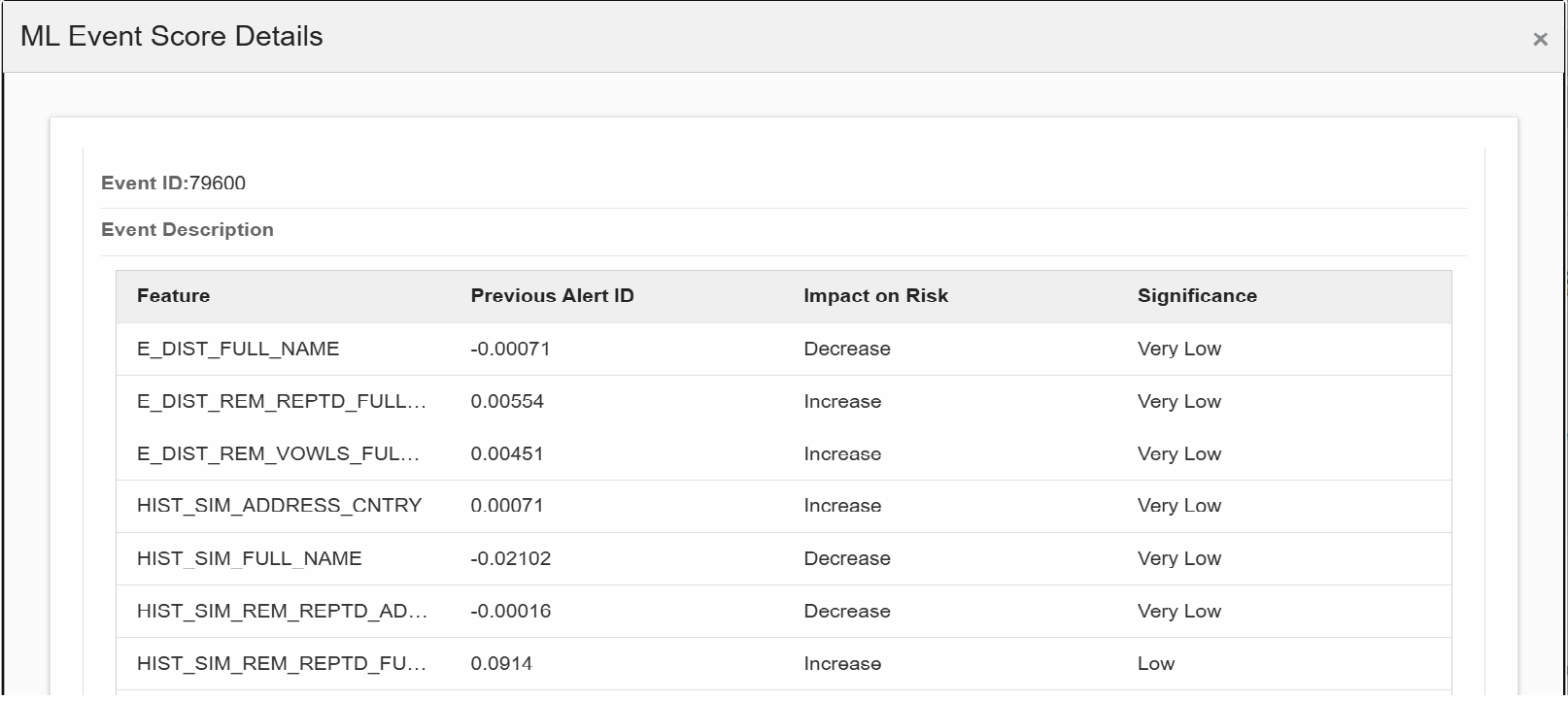Screen dimensions: 1568x701
Task: Click the ML Event Score Details title
Action: point(172,37)
